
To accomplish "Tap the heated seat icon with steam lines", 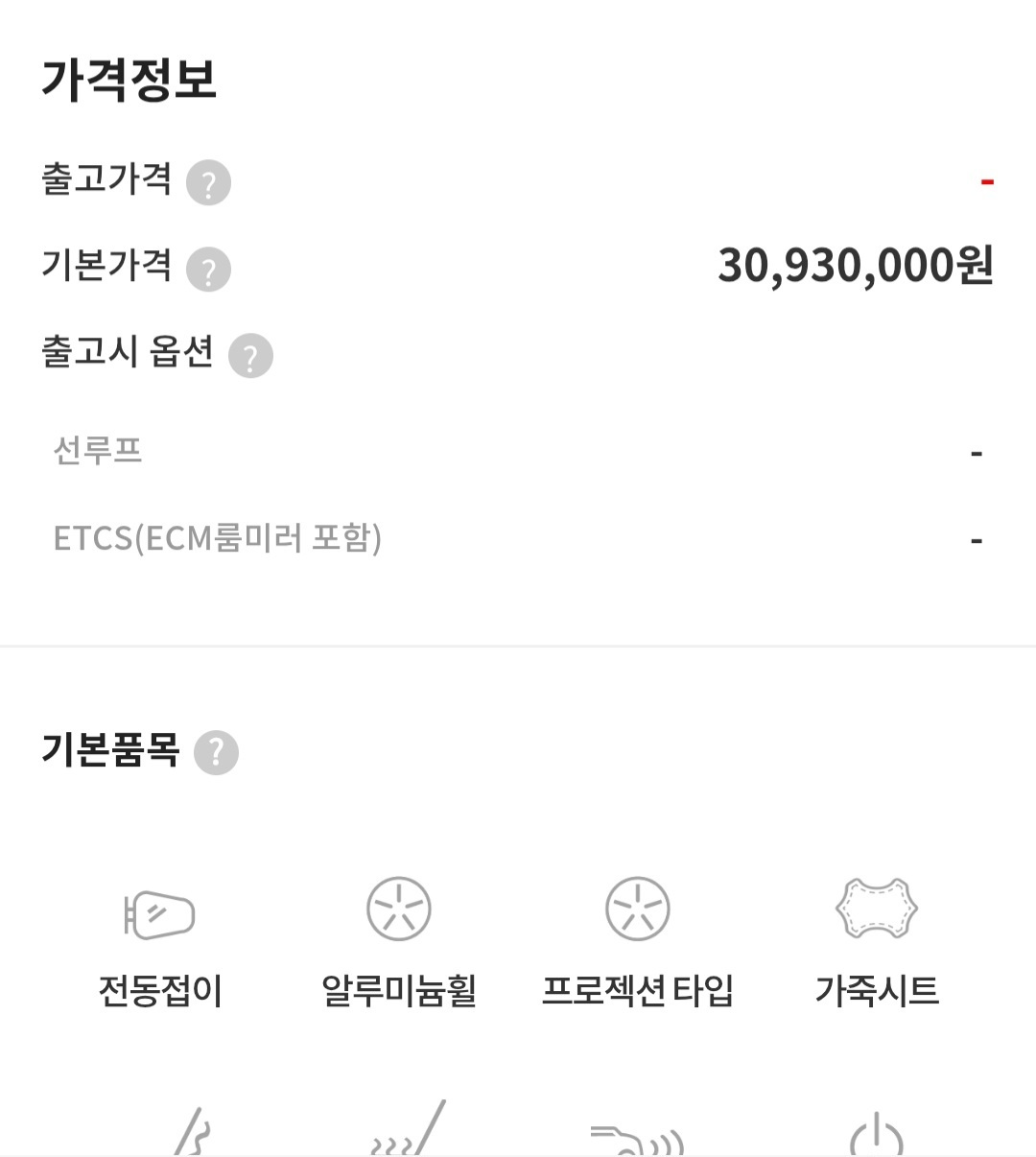I will pyautogui.click(x=409, y=1132).
